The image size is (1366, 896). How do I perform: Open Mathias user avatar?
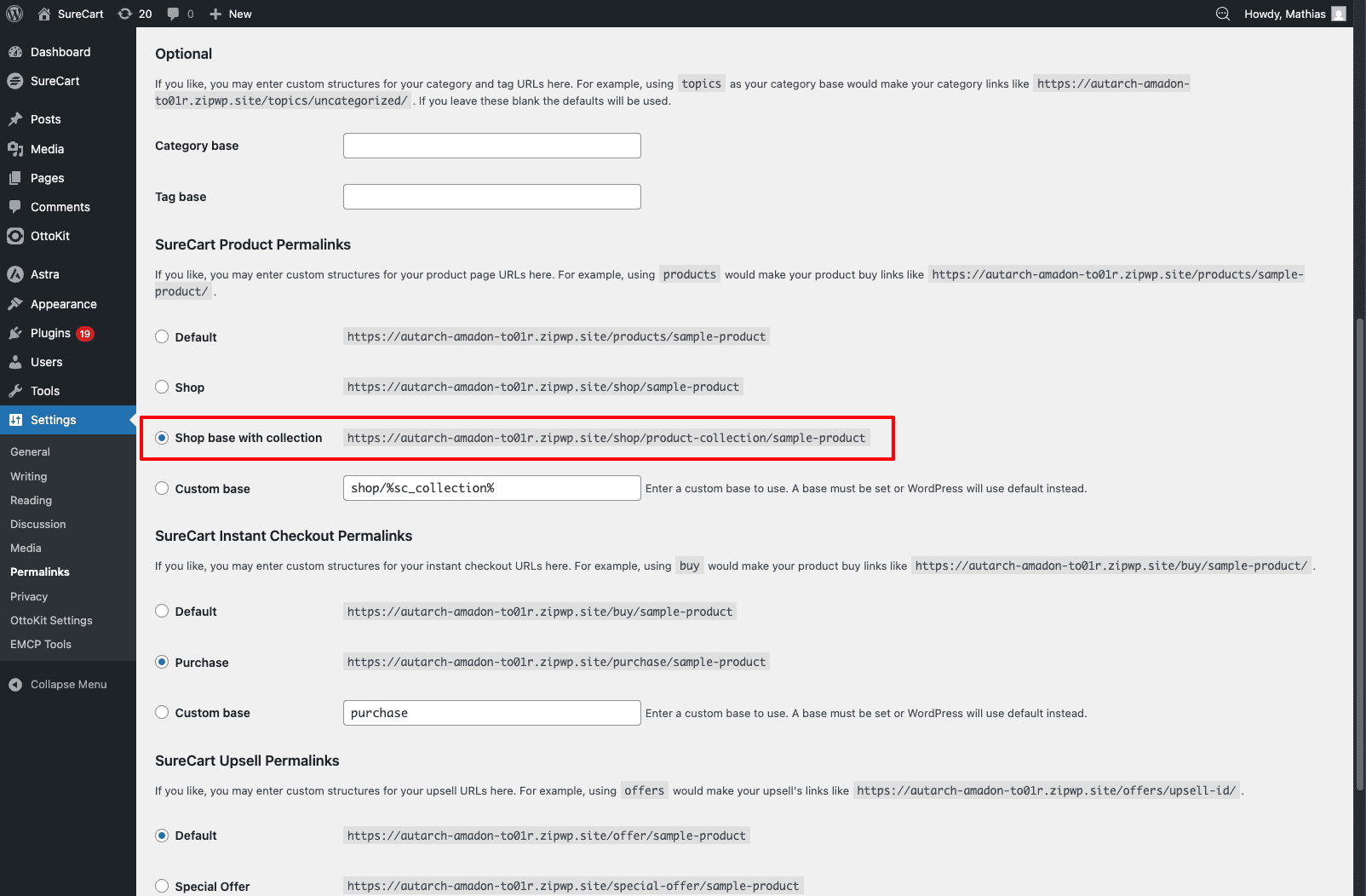pos(1339,14)
